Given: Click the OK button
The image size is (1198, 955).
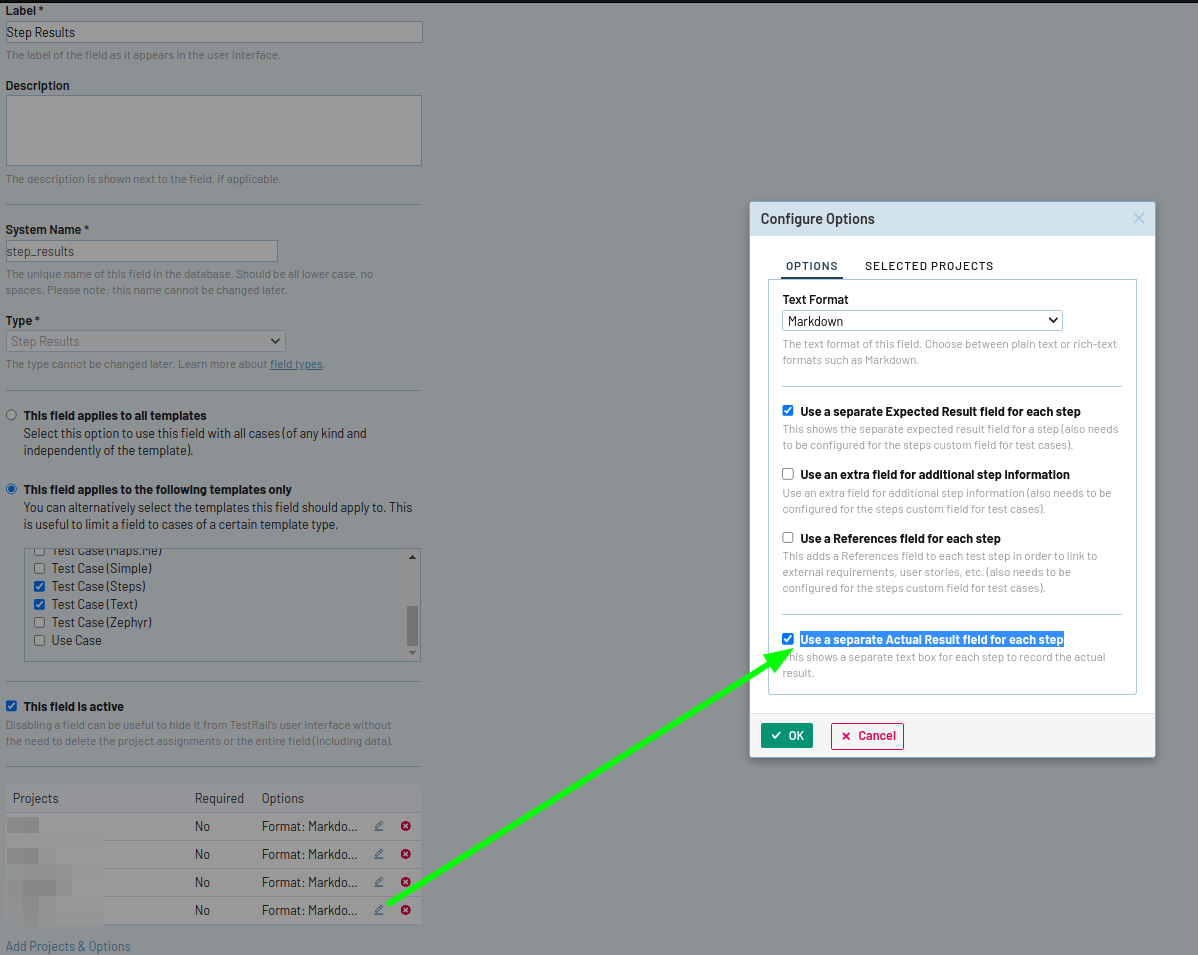Looking at the screenshot, I should [x=787, y=736].
